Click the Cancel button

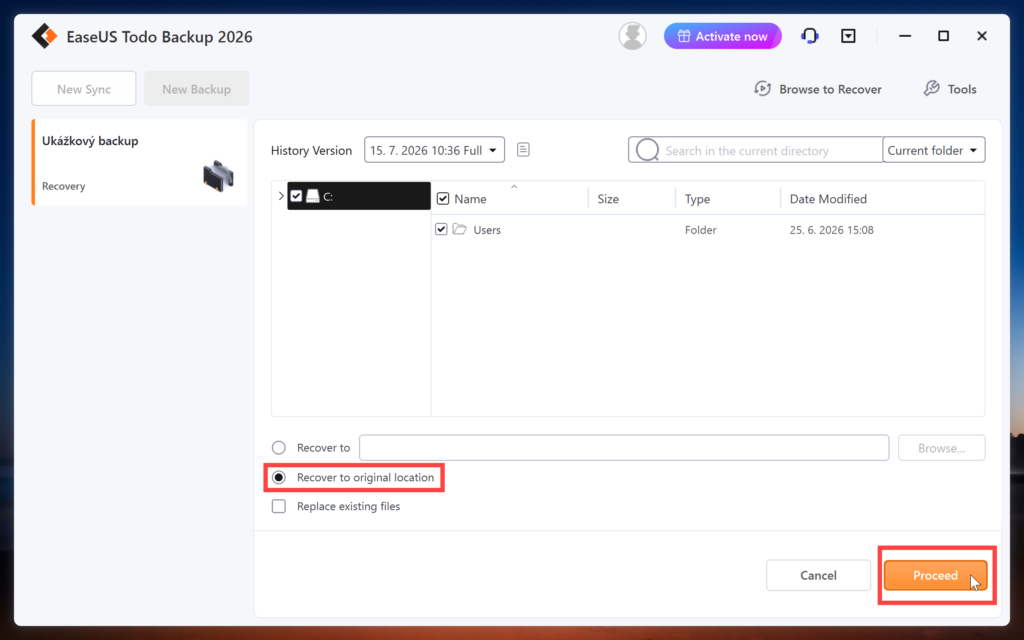click(818, 575)
